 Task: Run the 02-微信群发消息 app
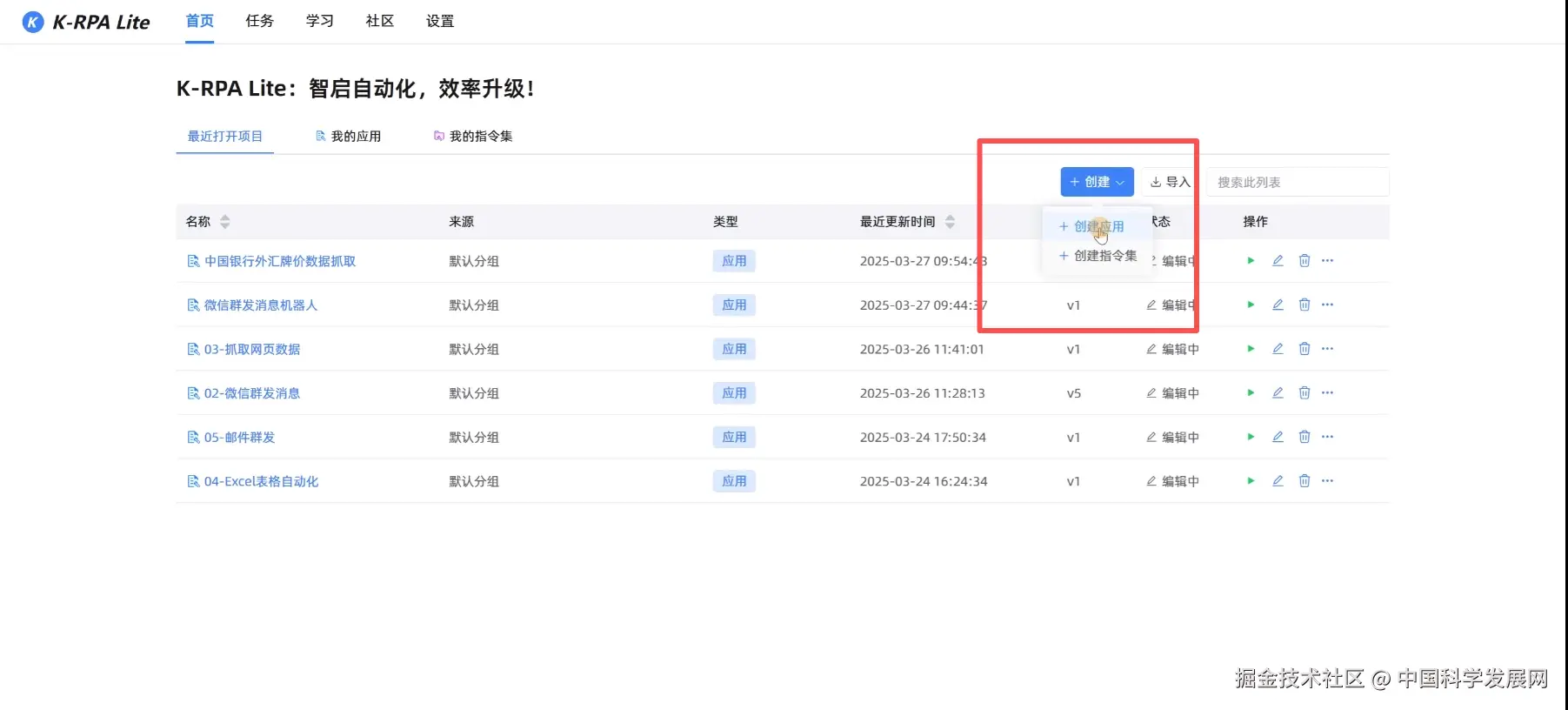pos(1251,392)
